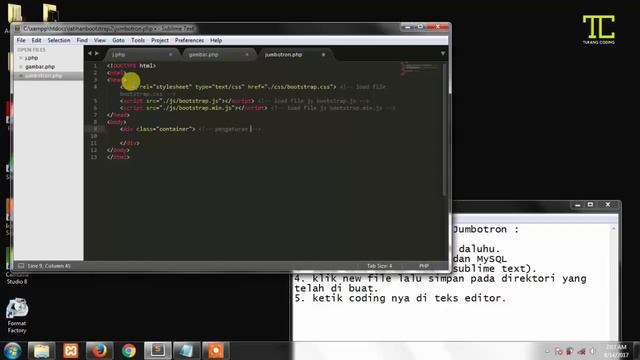Open the View menu
Screen dimensions: 640x360
click(x=100, y=40)
